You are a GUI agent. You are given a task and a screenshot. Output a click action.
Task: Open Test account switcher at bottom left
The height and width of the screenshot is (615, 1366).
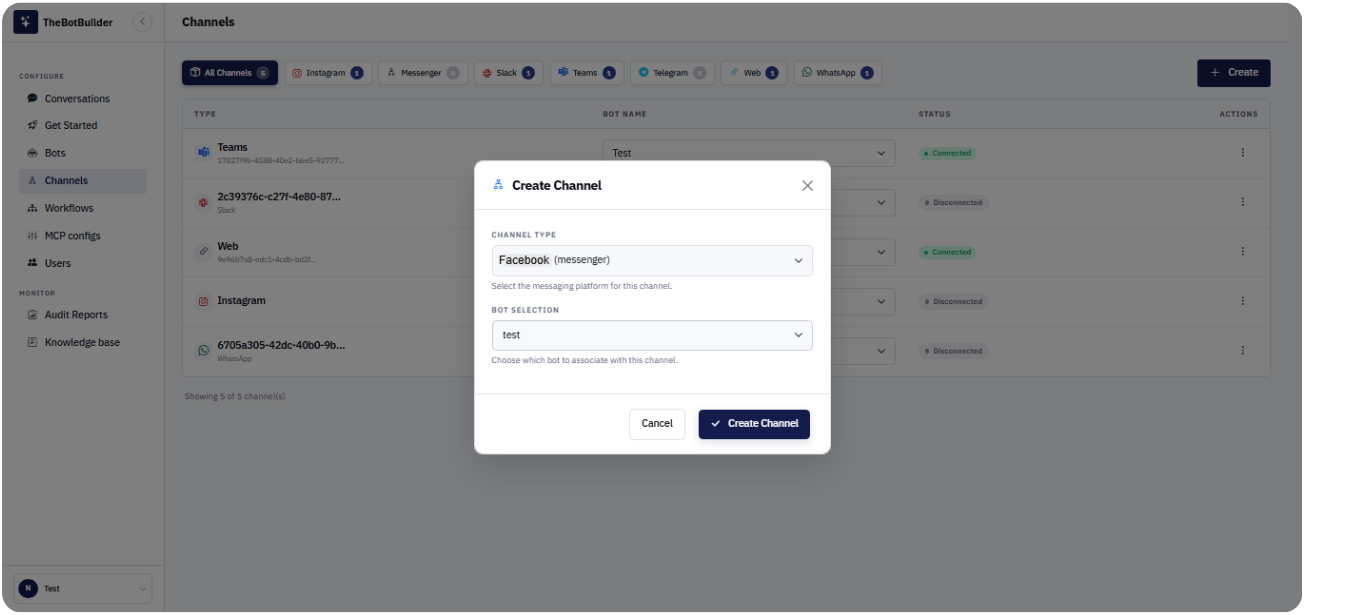(x=83, y=589)
